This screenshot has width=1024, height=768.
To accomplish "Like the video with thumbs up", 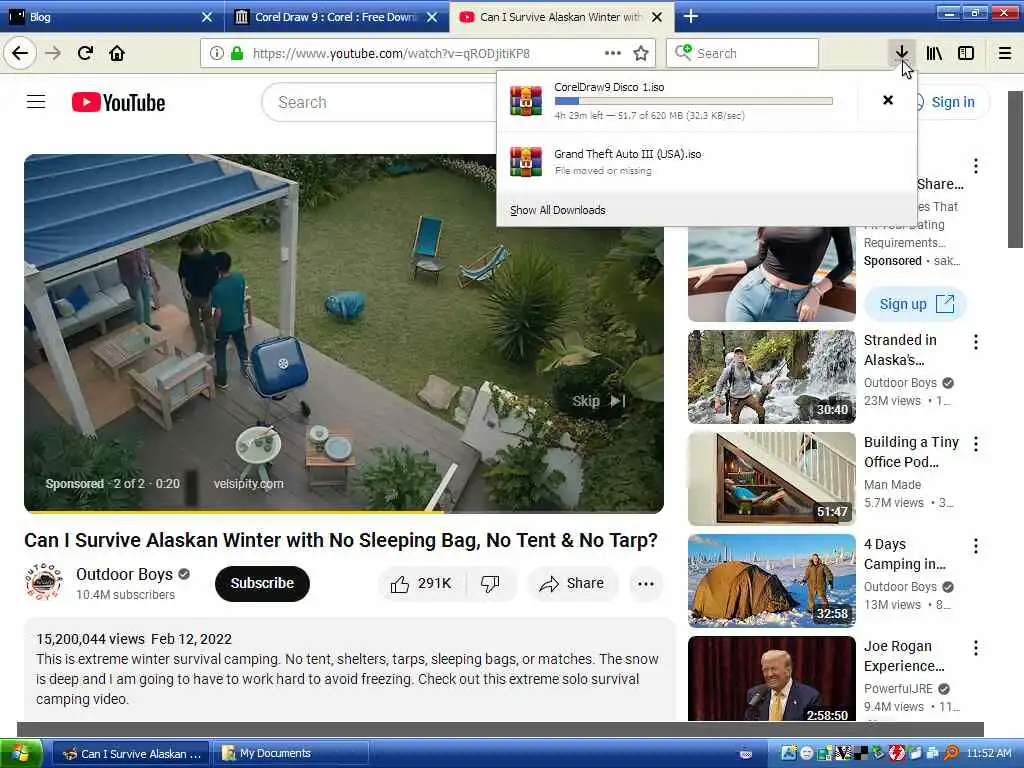I will point(421,584).
